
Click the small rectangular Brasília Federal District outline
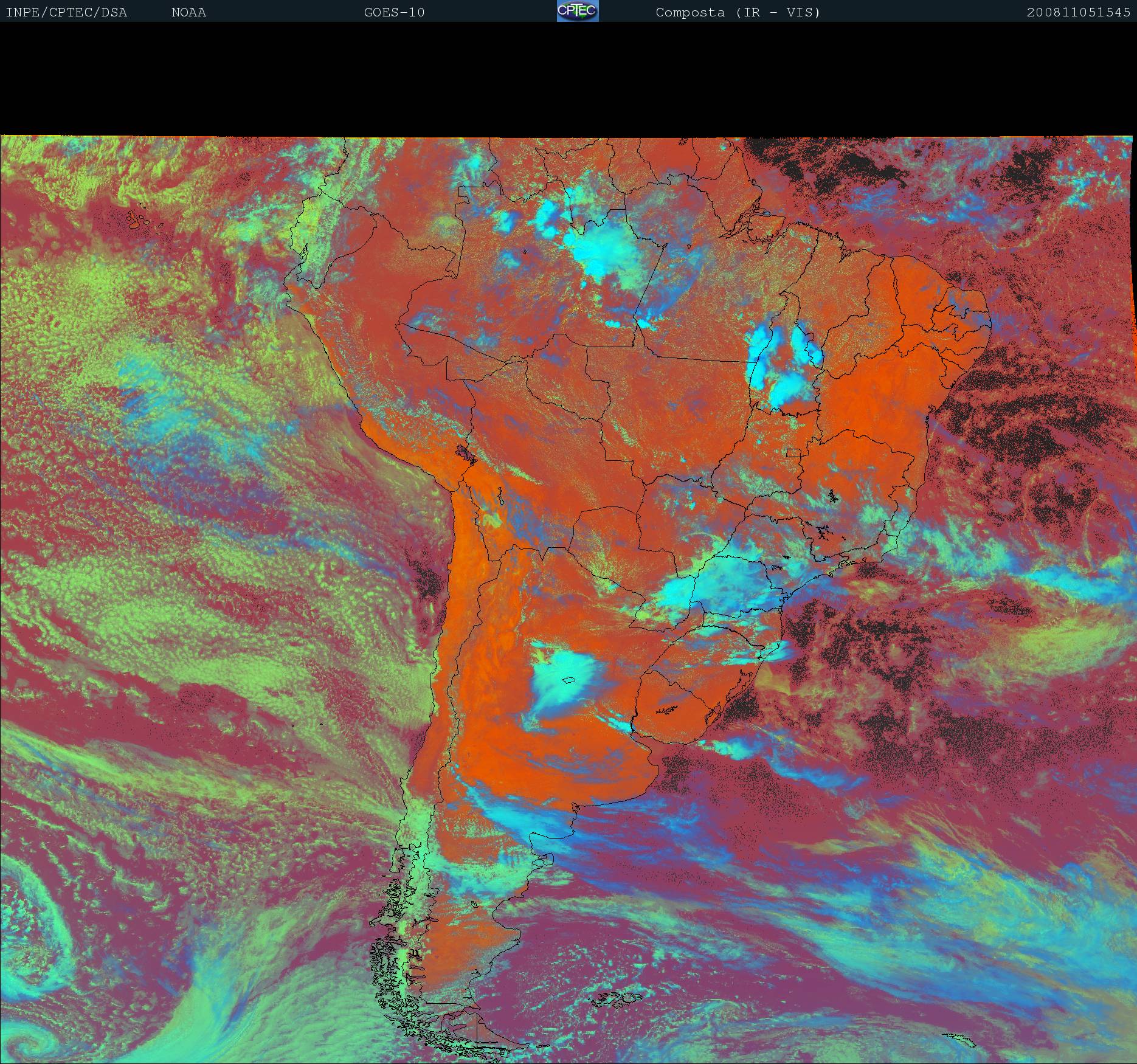pyautogui.click(x=793, y=452)
